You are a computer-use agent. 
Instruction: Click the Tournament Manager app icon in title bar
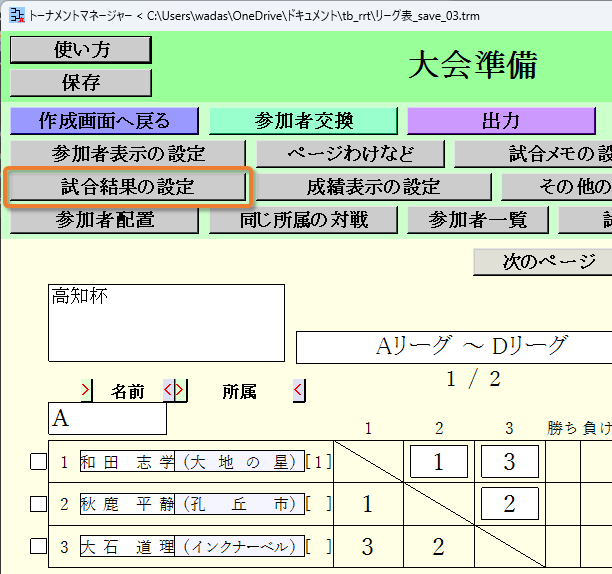[17, 16]
